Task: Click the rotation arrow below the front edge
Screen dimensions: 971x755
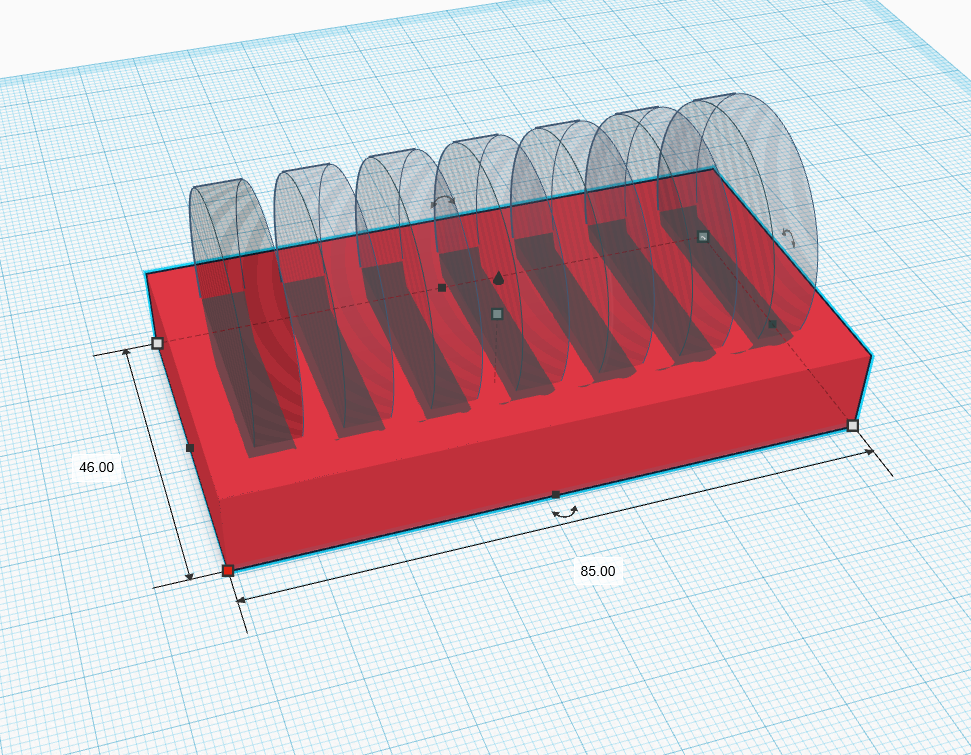Action: tap(565, 512)
